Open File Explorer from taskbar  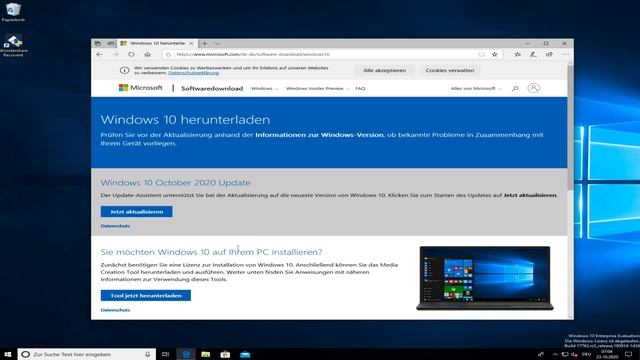[x=205, y=354]
